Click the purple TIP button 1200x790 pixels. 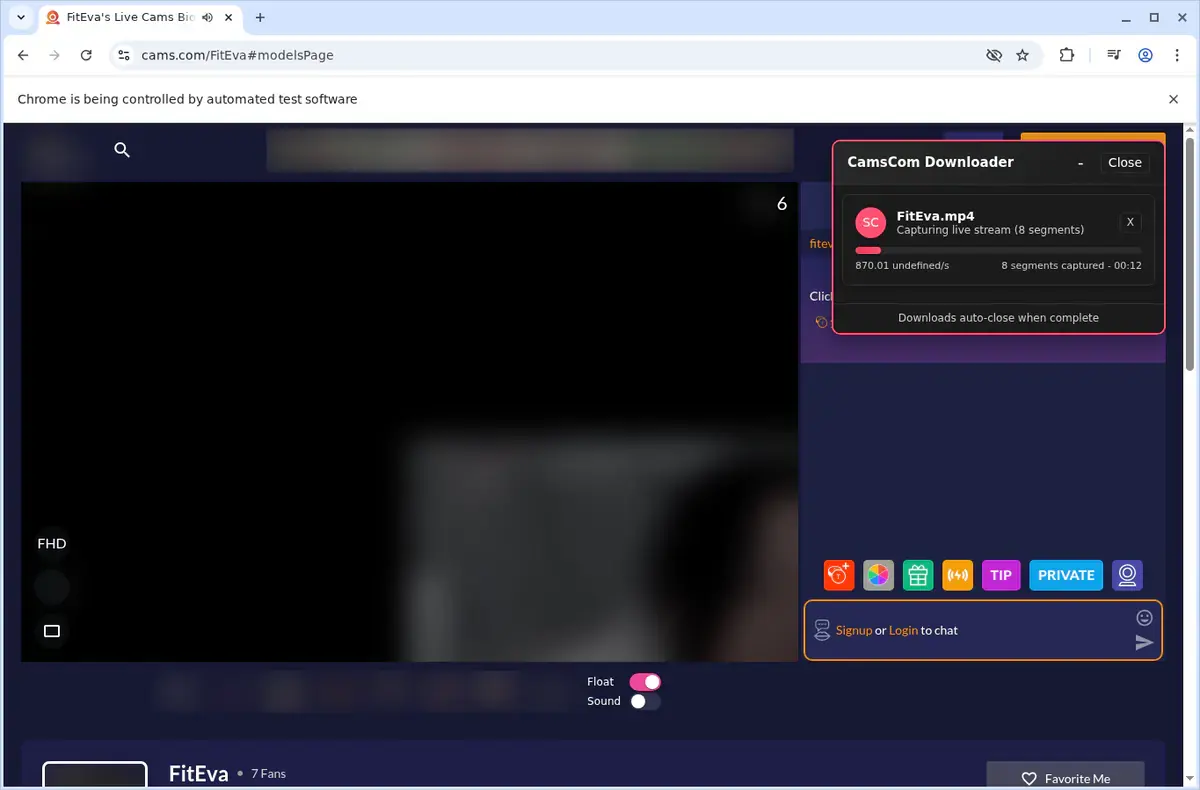(x=1001, y=575)
